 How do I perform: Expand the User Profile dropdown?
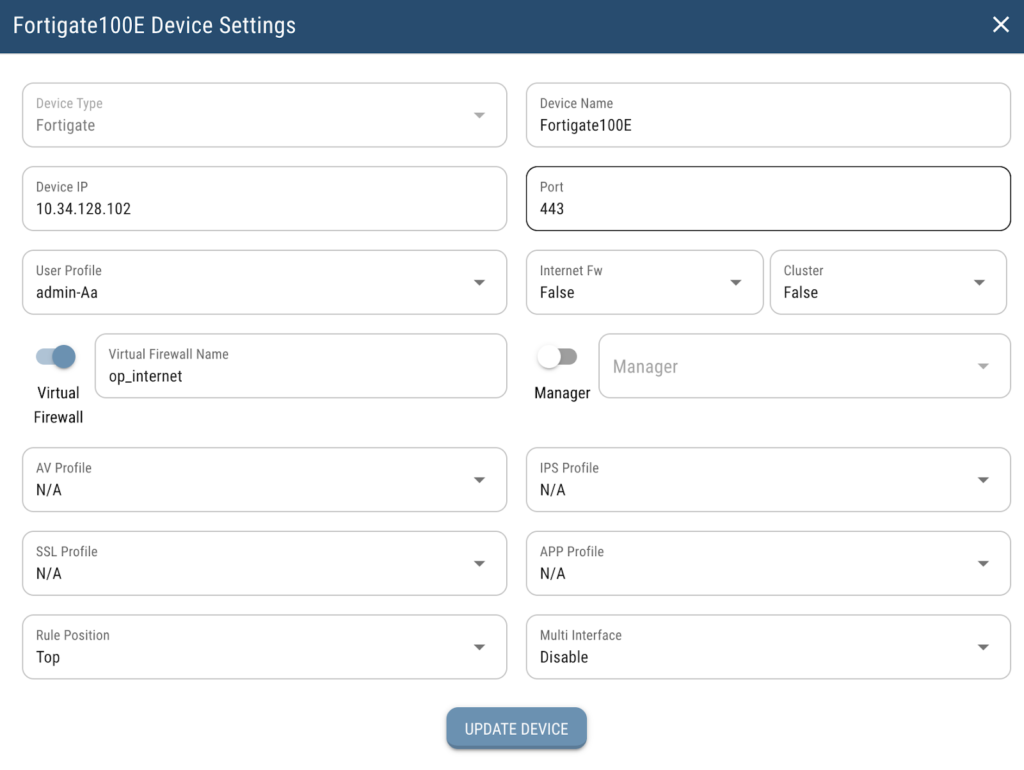[264, 282]
